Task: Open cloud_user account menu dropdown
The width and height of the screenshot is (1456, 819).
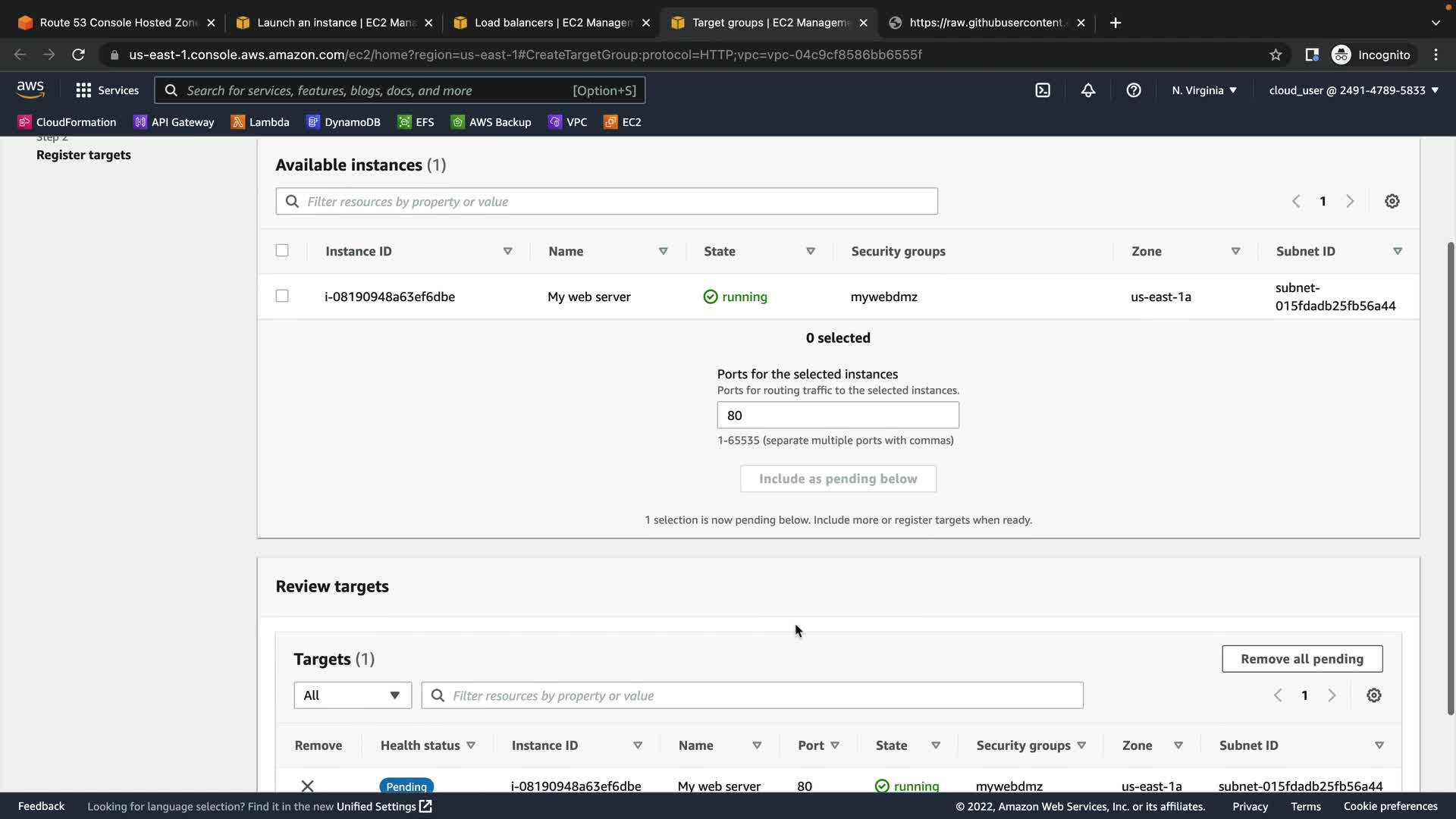Action: (1354, 90)
